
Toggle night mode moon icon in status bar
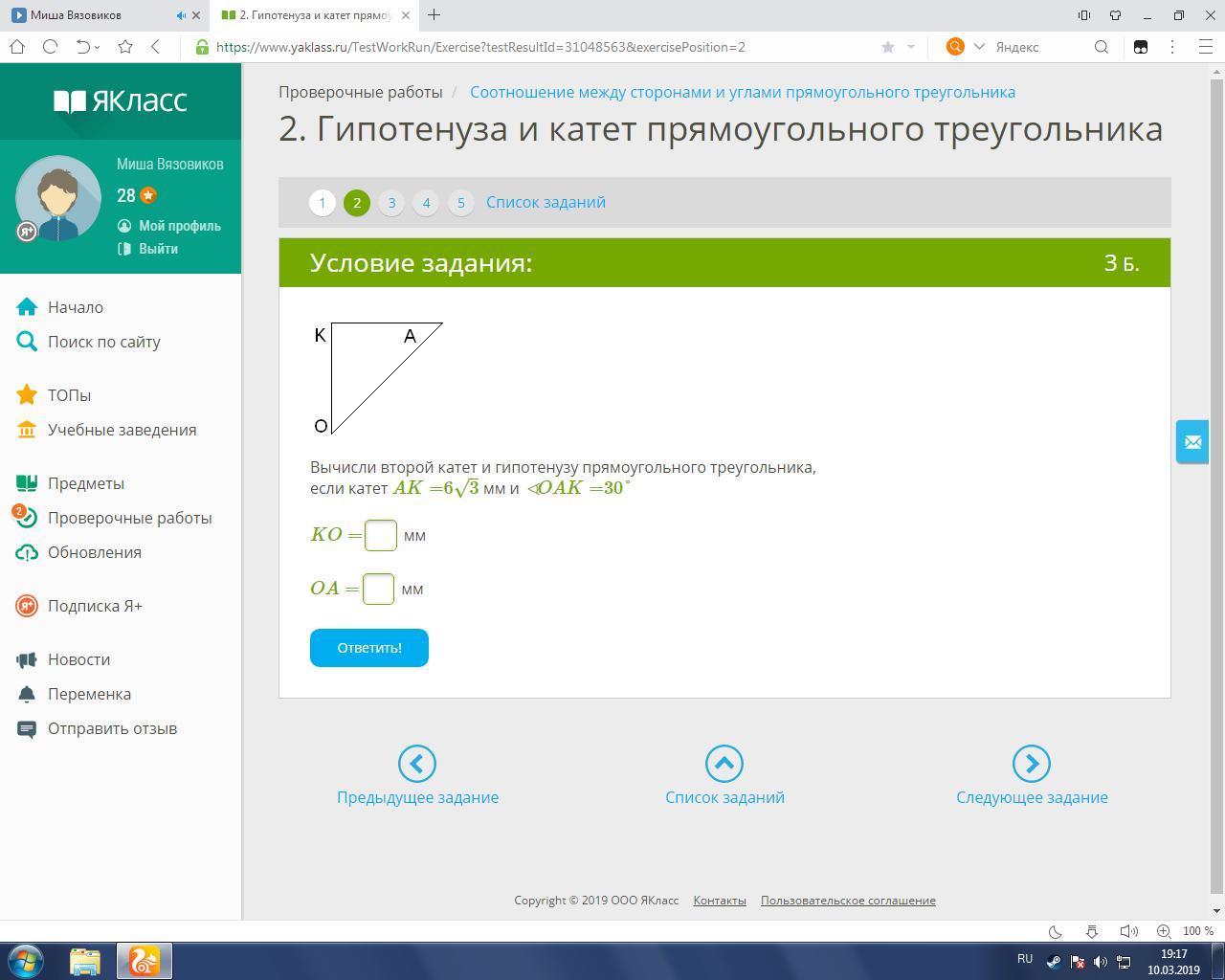[1056, 931]
